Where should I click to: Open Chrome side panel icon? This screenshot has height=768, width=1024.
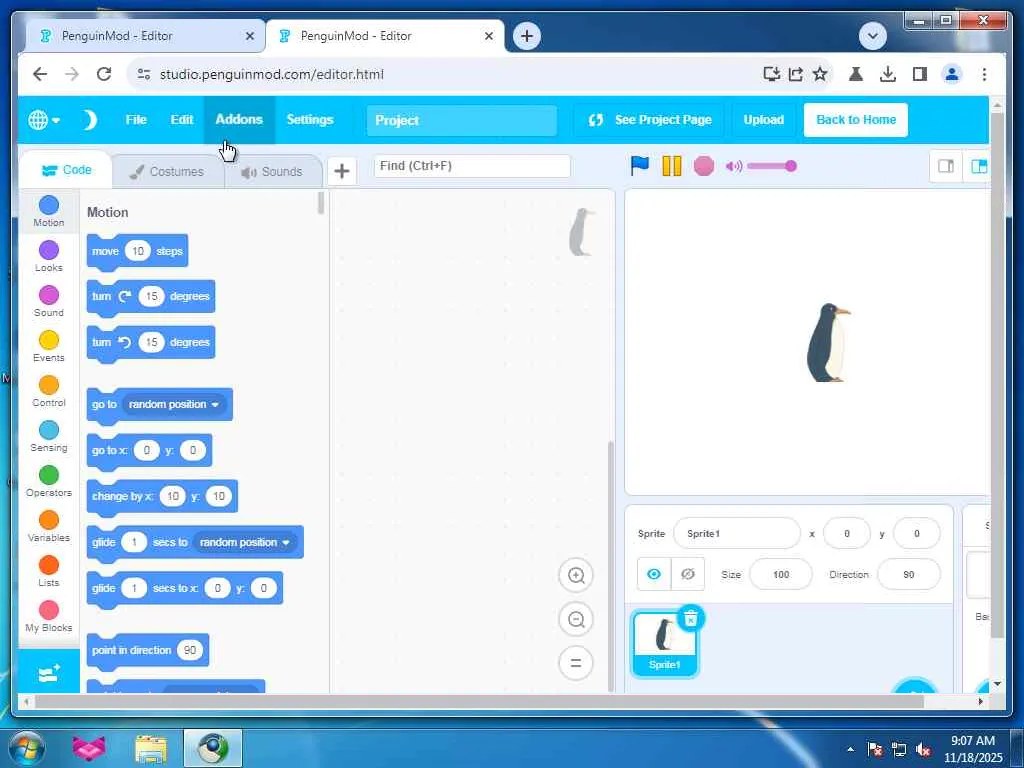point(920,74)
